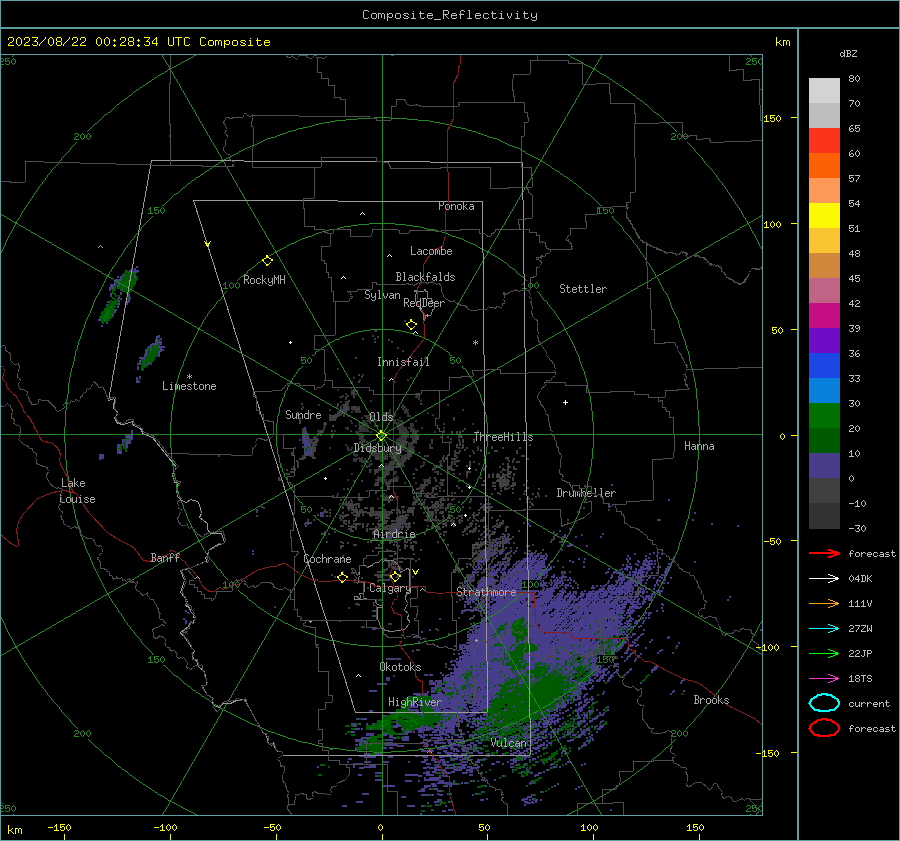Click the red forecast ellipse legend icon

[824, 728]
